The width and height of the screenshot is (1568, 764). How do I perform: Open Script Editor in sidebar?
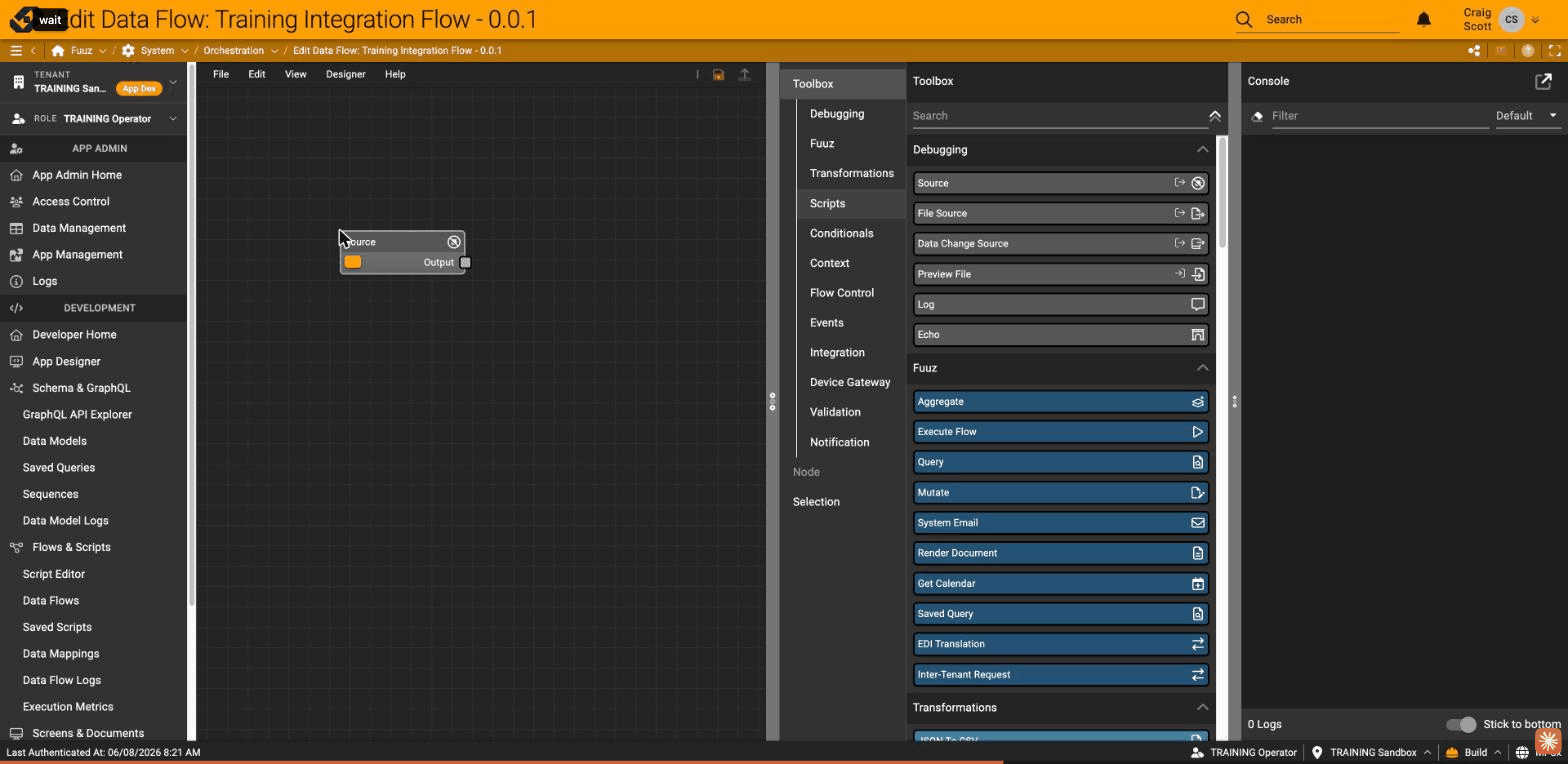point(54,574)
